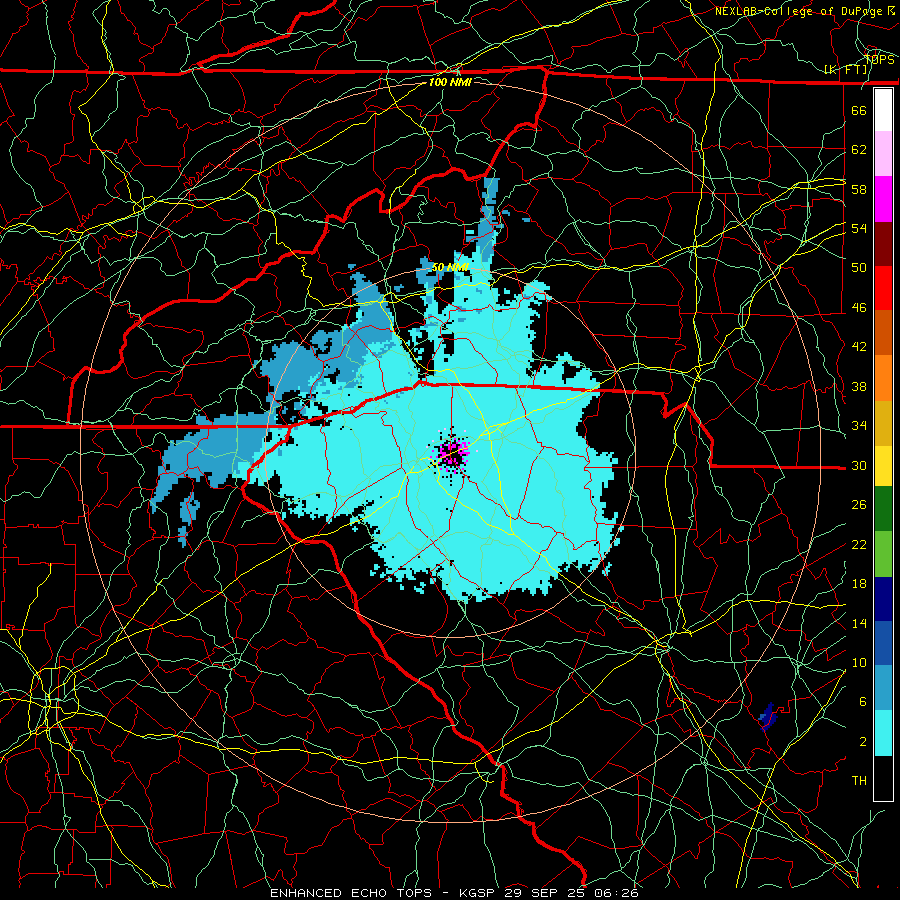Select the bright red legend swatch

click(x=883, y=288)
